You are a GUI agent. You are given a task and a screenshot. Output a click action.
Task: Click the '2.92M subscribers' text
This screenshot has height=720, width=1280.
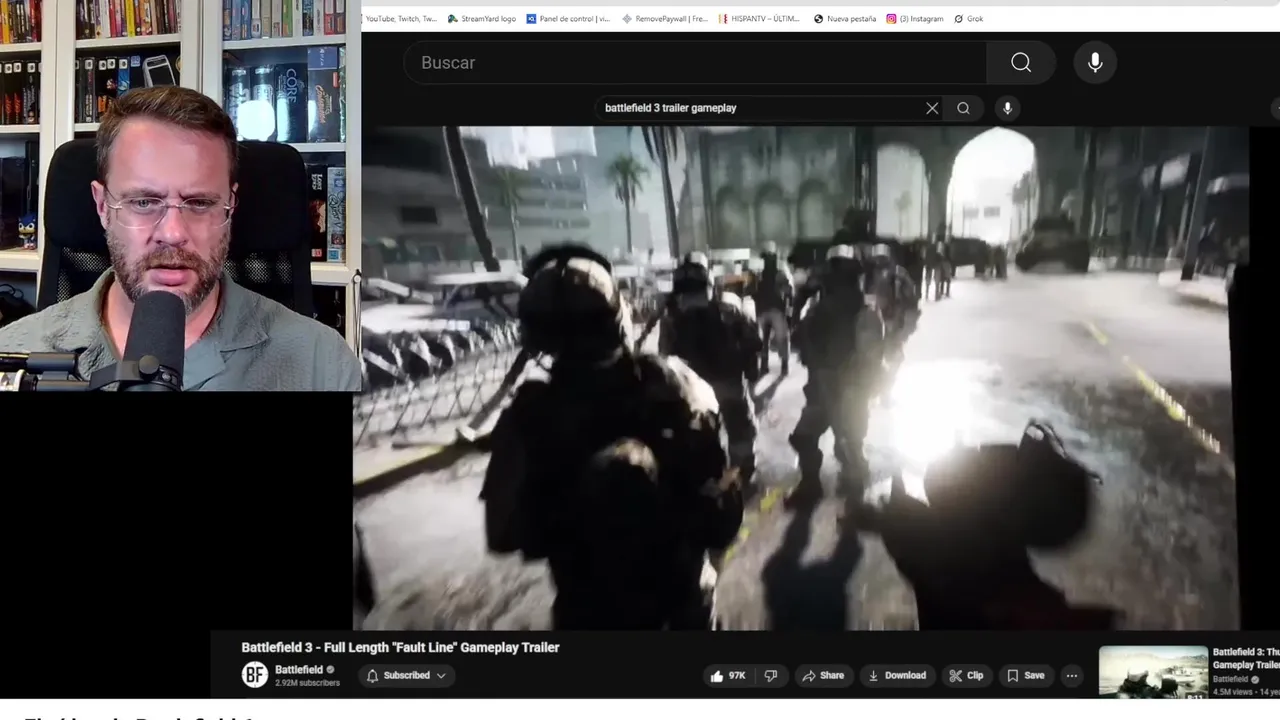(x=307, y=683)
